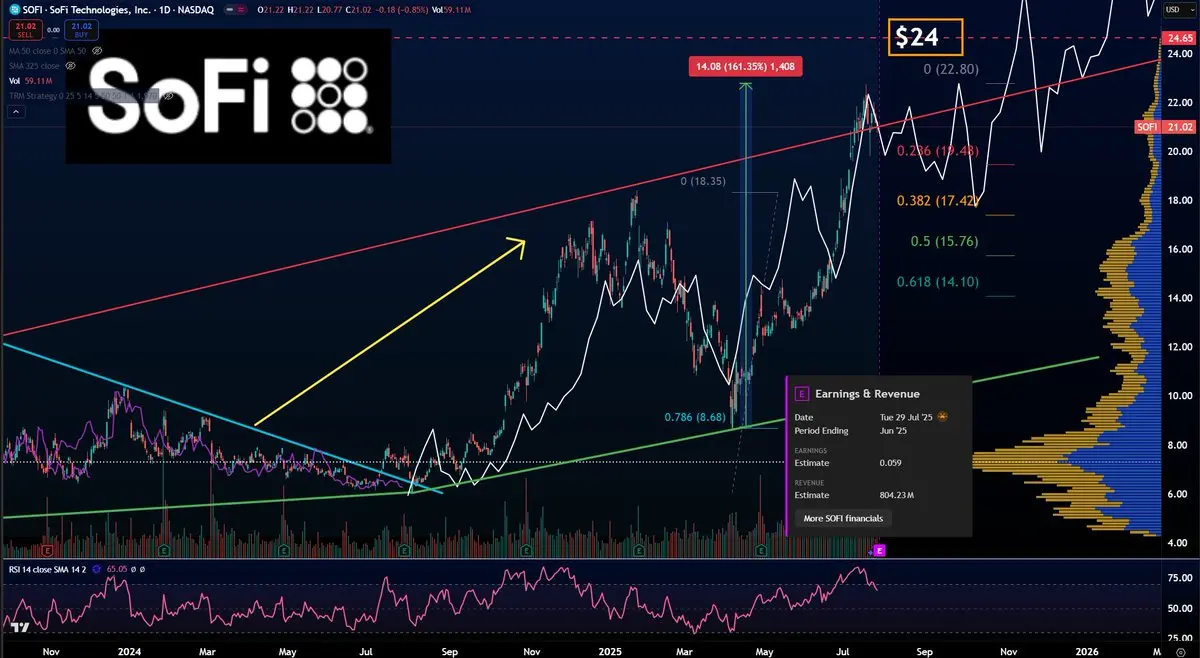
Task: Select the Vol 59.11M legend entry
Action: pos(31,81)
